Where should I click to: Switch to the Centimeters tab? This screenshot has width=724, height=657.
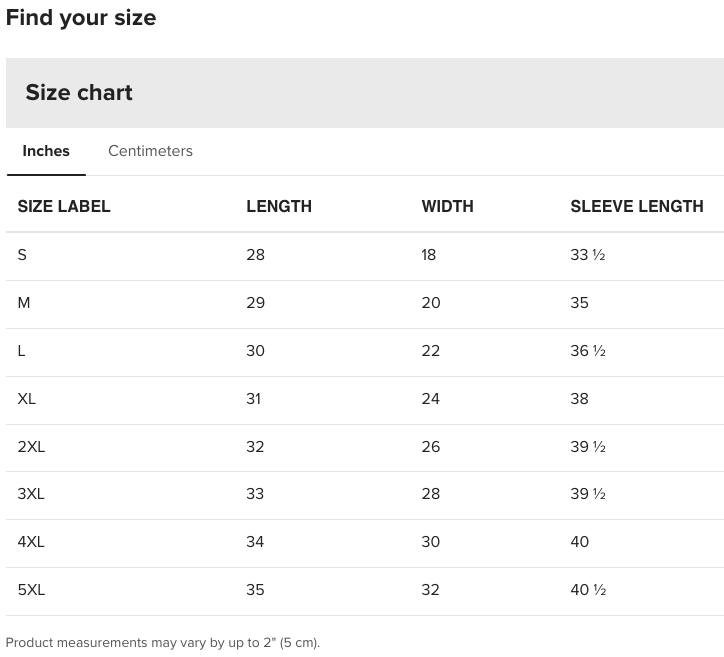pos(150,151)
